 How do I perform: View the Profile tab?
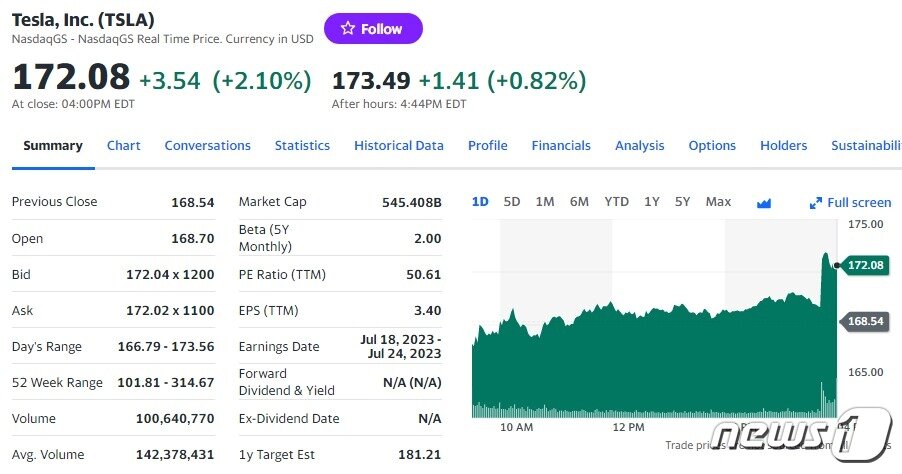(487, 146)
